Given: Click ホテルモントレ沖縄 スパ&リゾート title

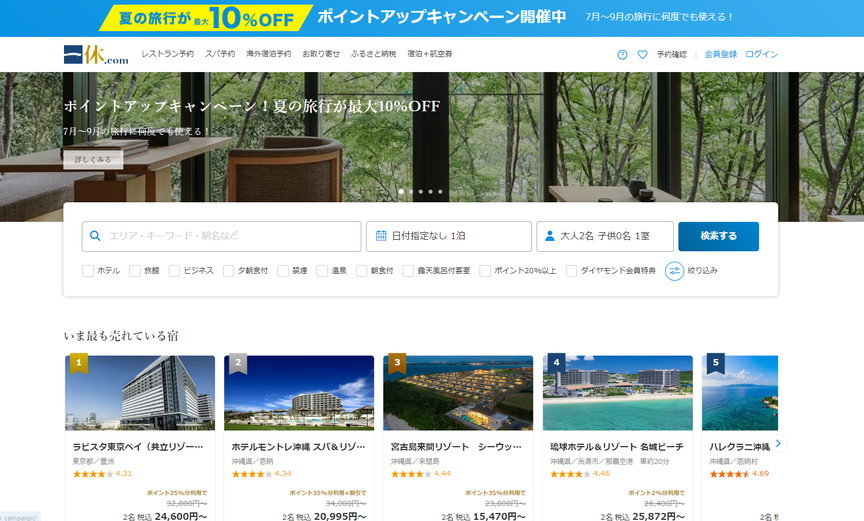Looking at the screenshot, I should (x=298, y=447).
